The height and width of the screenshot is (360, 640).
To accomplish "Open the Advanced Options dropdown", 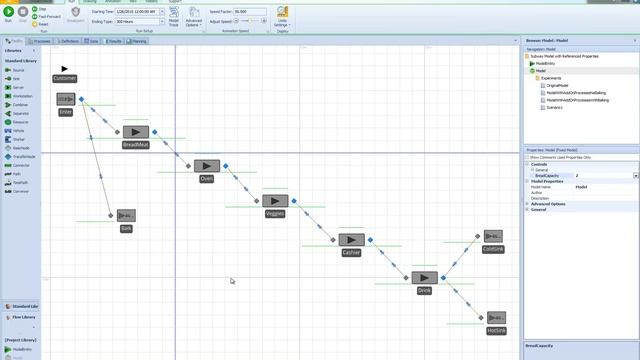I will 194,16.
